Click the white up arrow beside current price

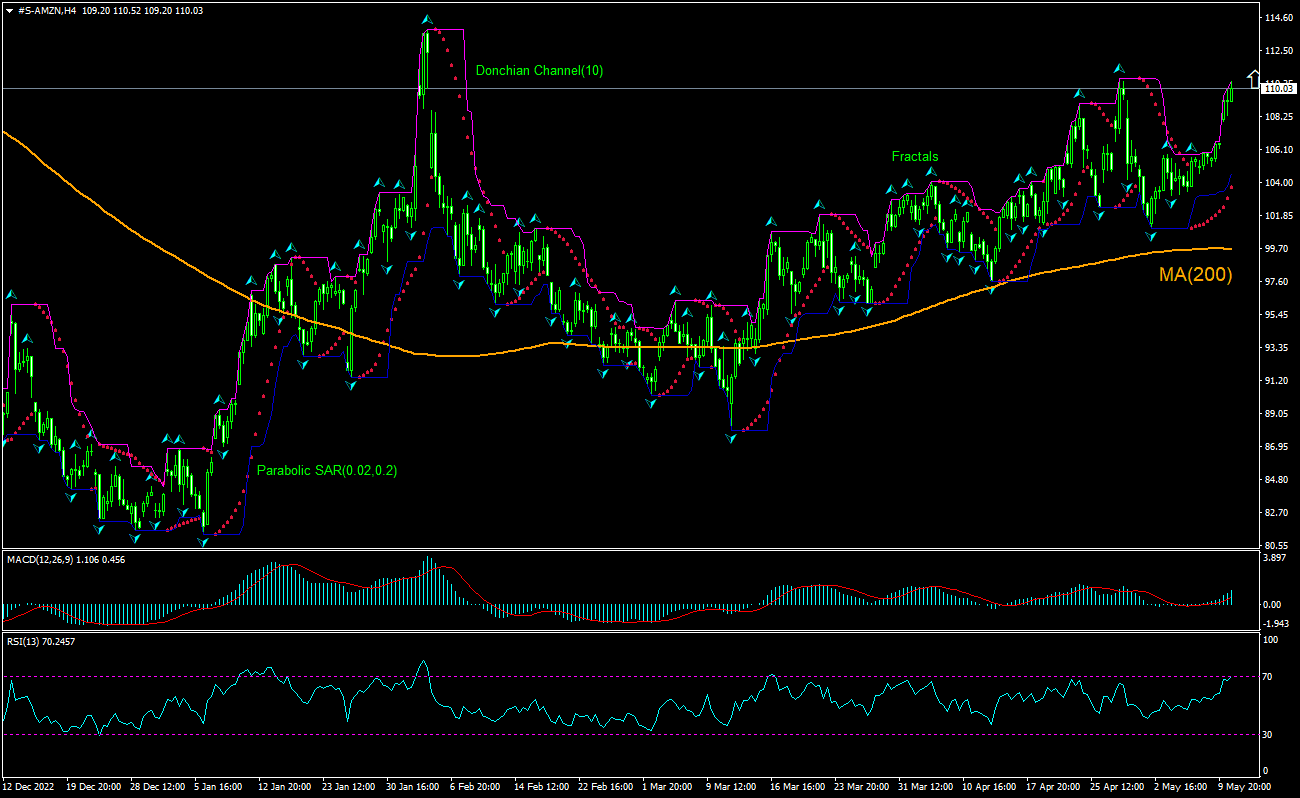(1253, 78)
